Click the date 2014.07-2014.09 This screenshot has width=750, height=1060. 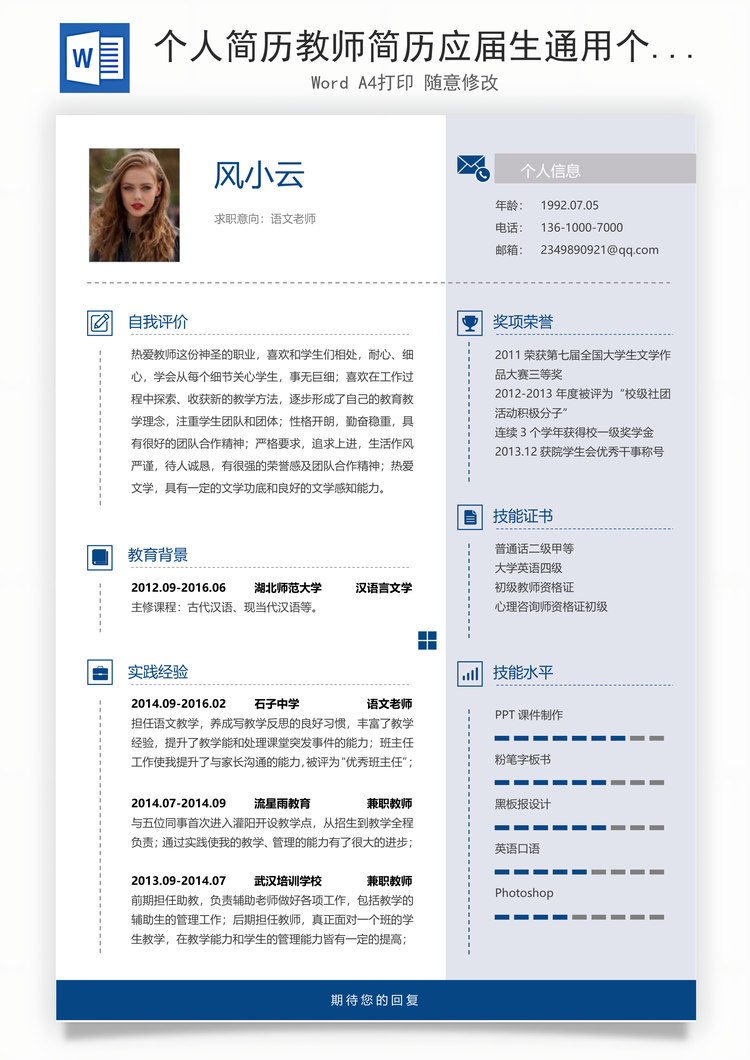[x=179, y=803]
